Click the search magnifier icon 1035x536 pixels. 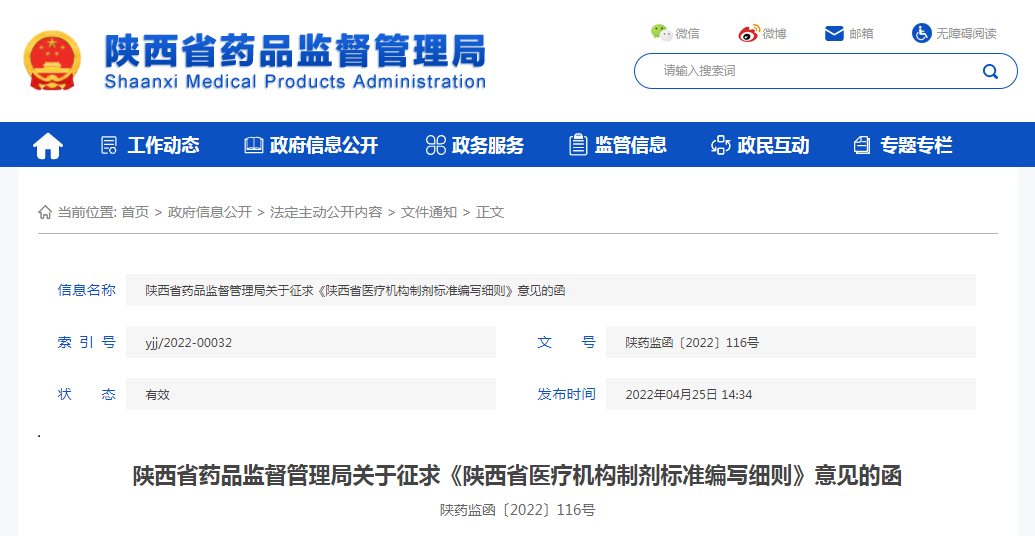click(x=990, y=71)
